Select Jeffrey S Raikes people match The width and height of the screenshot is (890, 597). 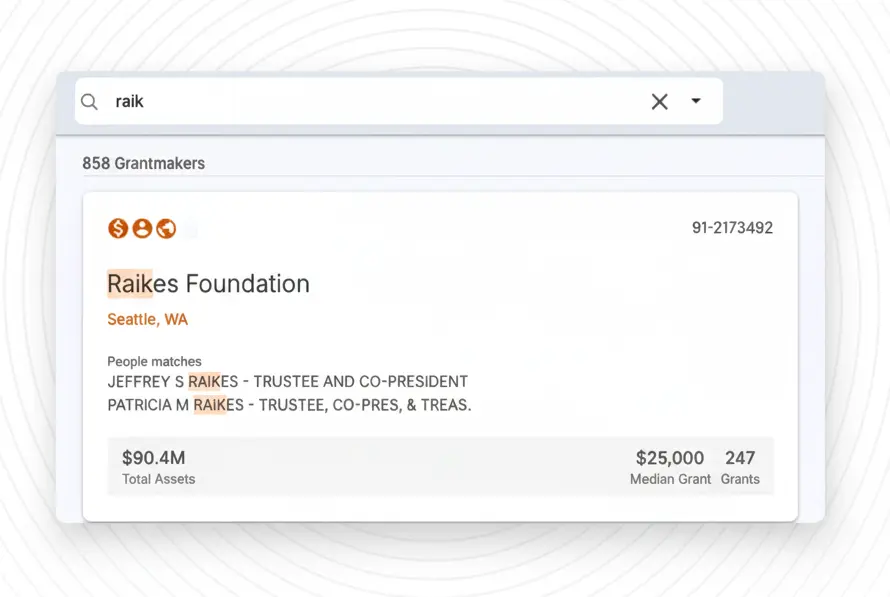tap(287, 382)
